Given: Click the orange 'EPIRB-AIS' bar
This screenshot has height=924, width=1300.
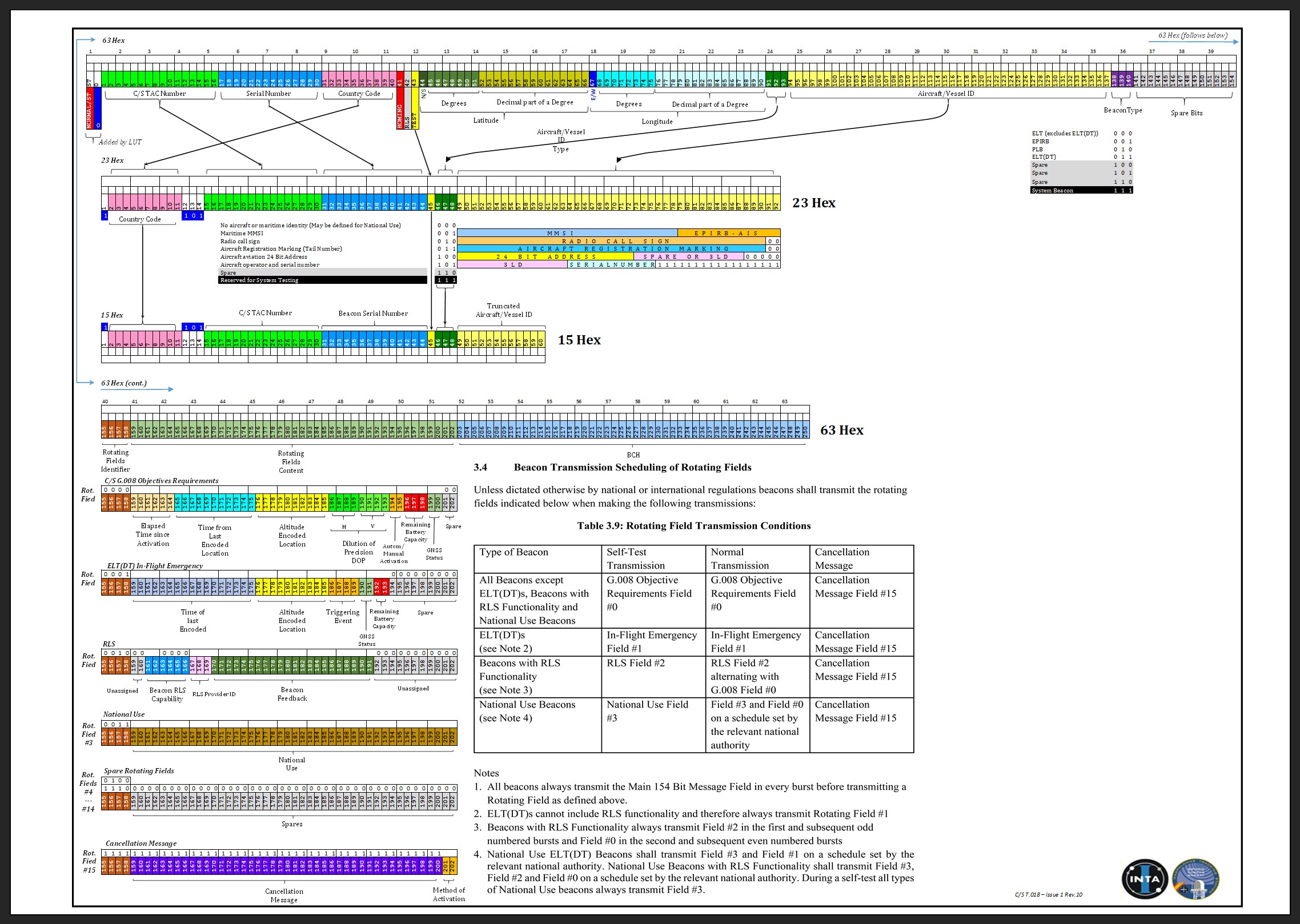Looking at the screenshot, I should (729, 233).
